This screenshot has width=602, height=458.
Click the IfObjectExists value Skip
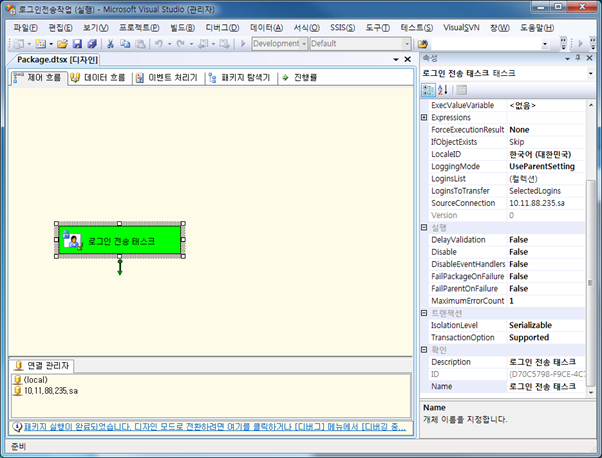(516, 142)
